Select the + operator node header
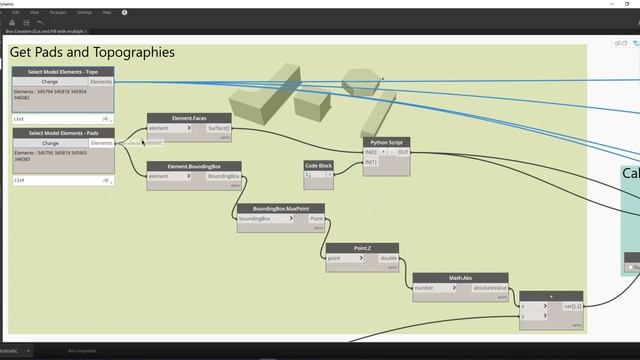Screen dimensions: 640x360 click(x=551, y=296)
